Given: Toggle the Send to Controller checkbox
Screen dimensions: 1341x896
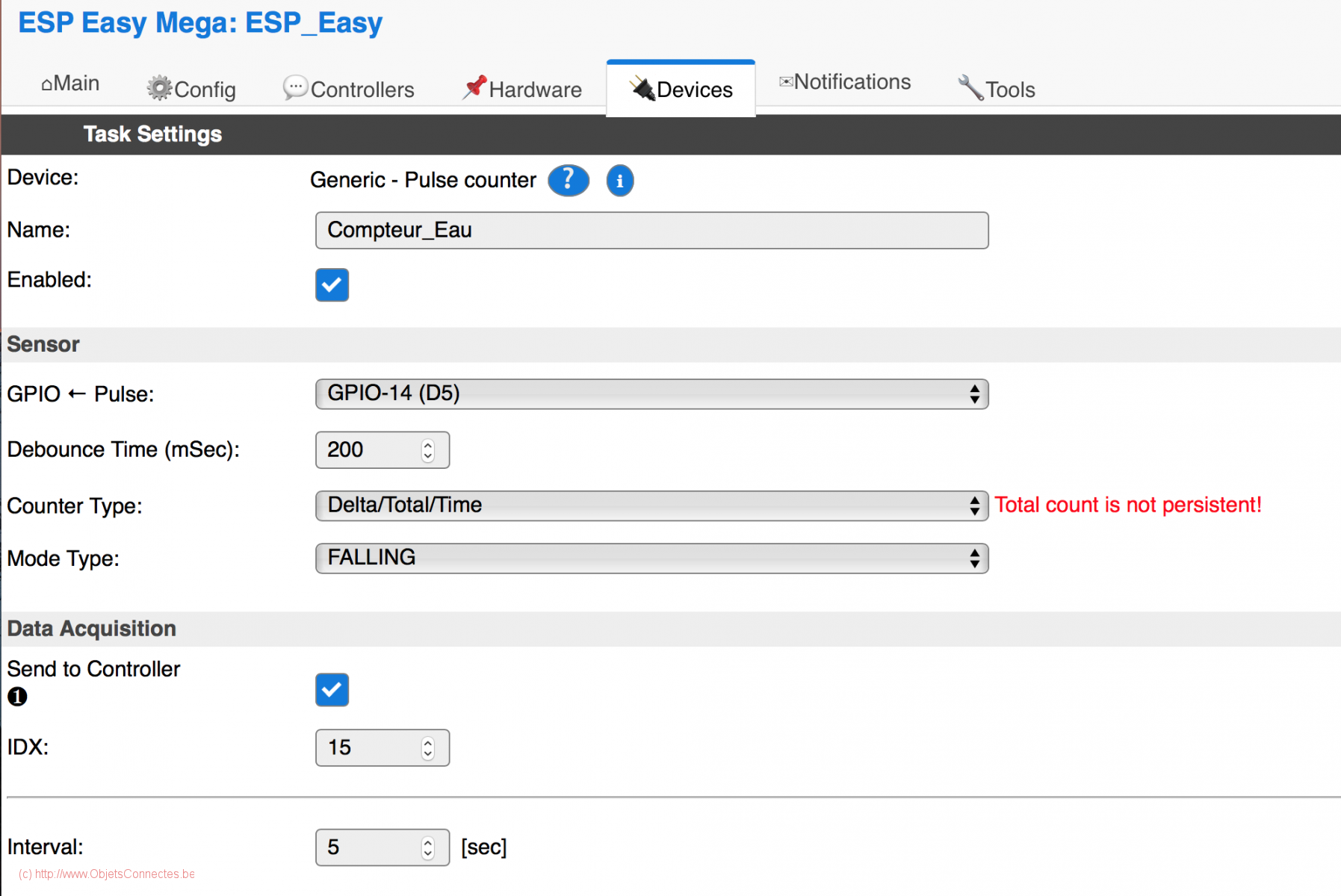Looking at the screenshot, I should 332,689.
